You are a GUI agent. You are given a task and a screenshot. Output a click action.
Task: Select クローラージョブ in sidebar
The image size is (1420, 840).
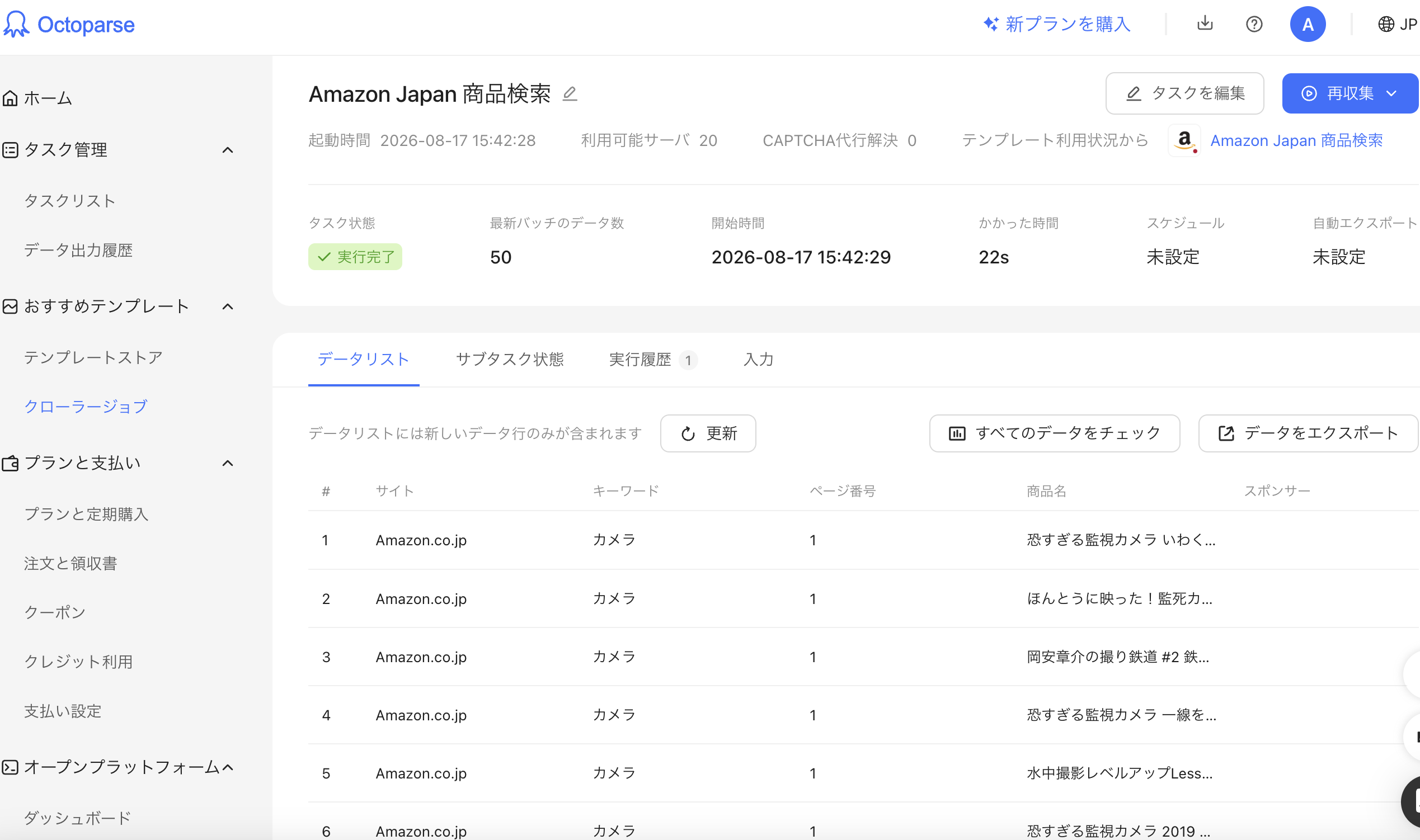[86, 407]
